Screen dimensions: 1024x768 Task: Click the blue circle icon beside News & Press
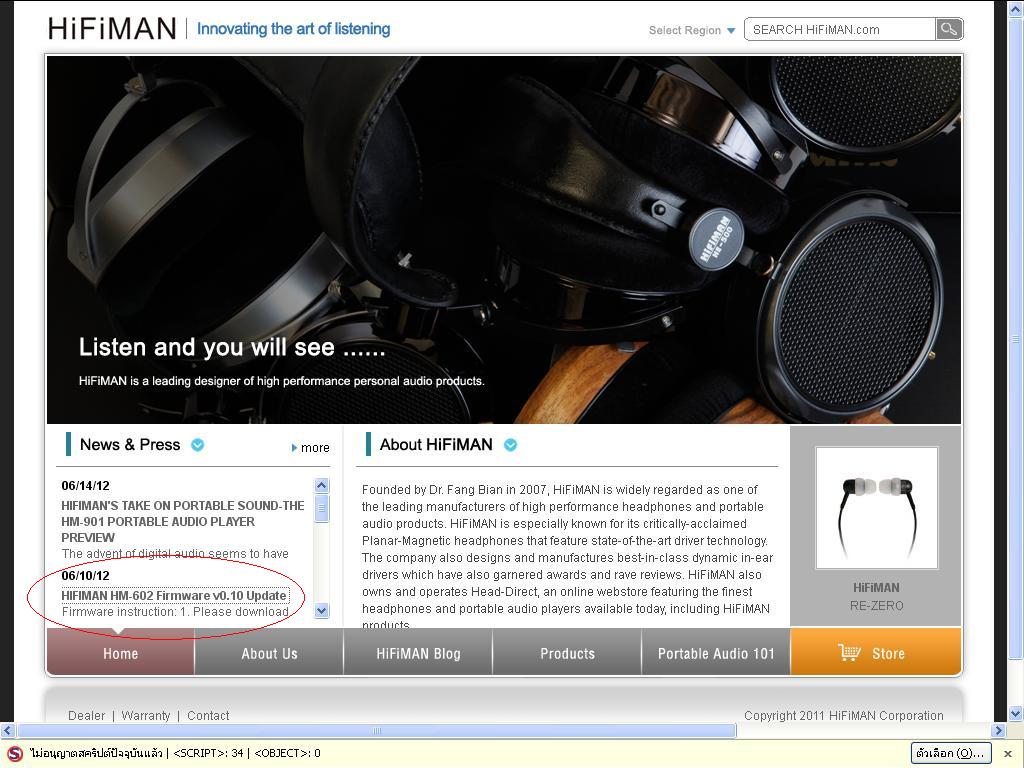click(197, 445)
